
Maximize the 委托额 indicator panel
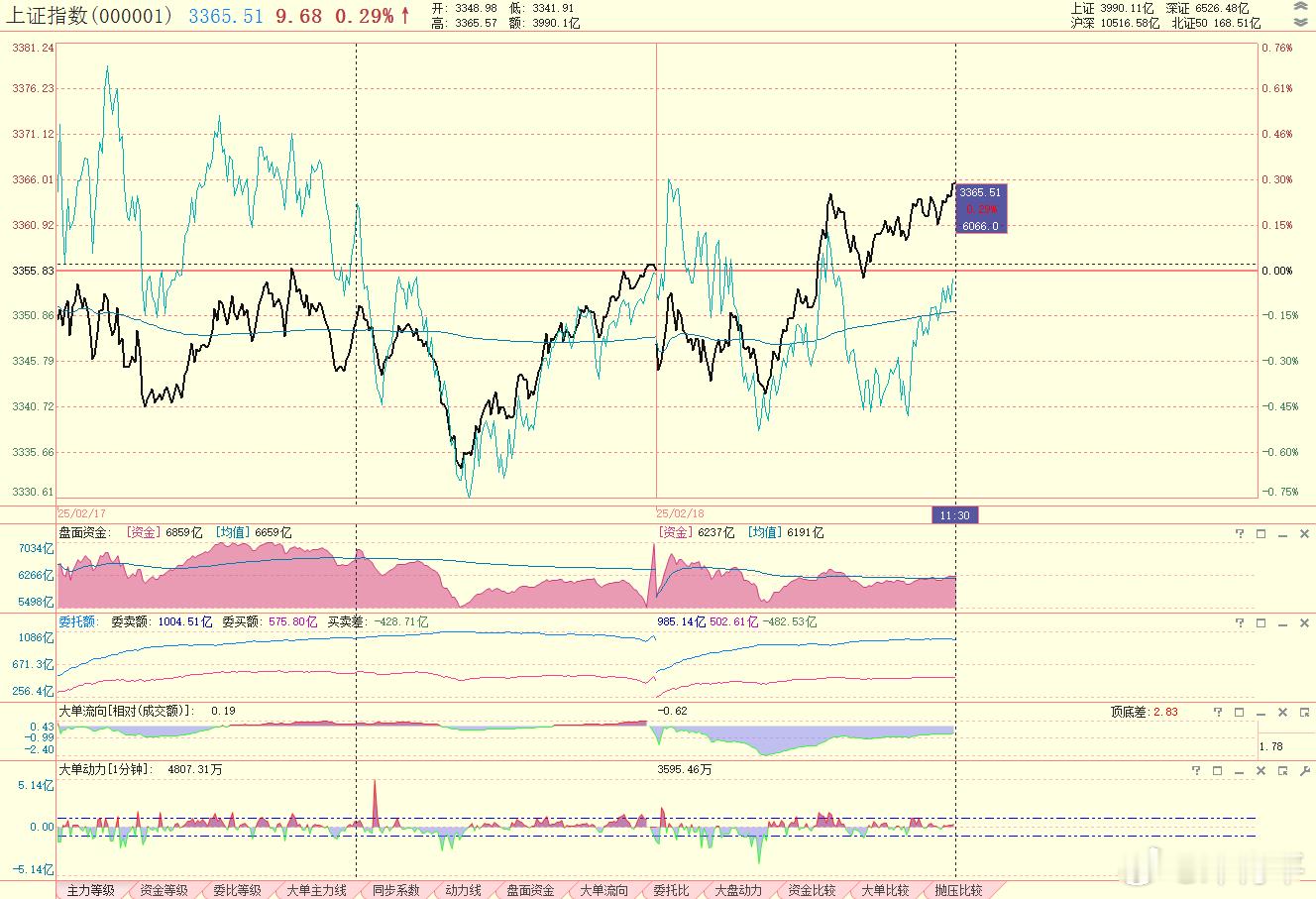pos(1261,622)
